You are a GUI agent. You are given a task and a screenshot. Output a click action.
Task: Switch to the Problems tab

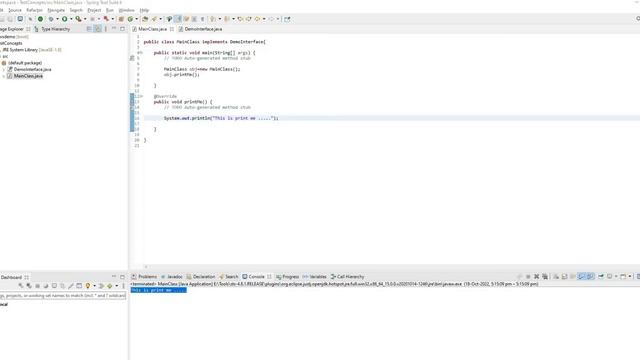tap(144, 277)
